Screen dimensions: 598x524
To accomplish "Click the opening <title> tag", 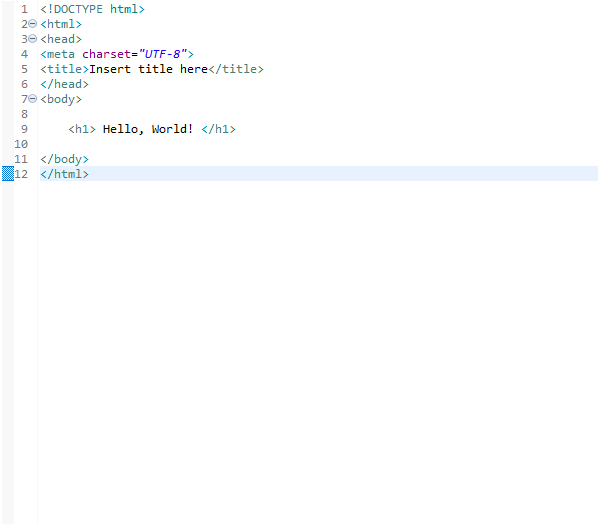I will click(x=65, y=69).
